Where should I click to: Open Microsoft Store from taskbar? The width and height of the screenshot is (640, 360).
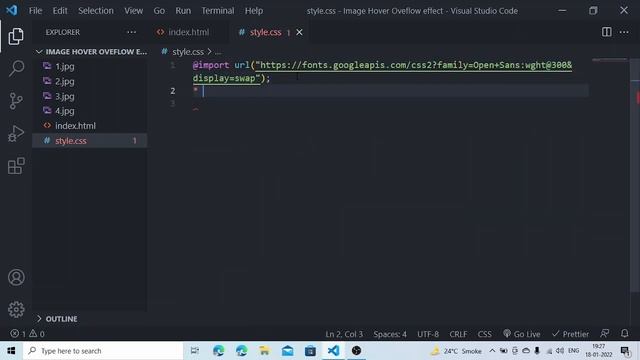click(x=310, y=351)
